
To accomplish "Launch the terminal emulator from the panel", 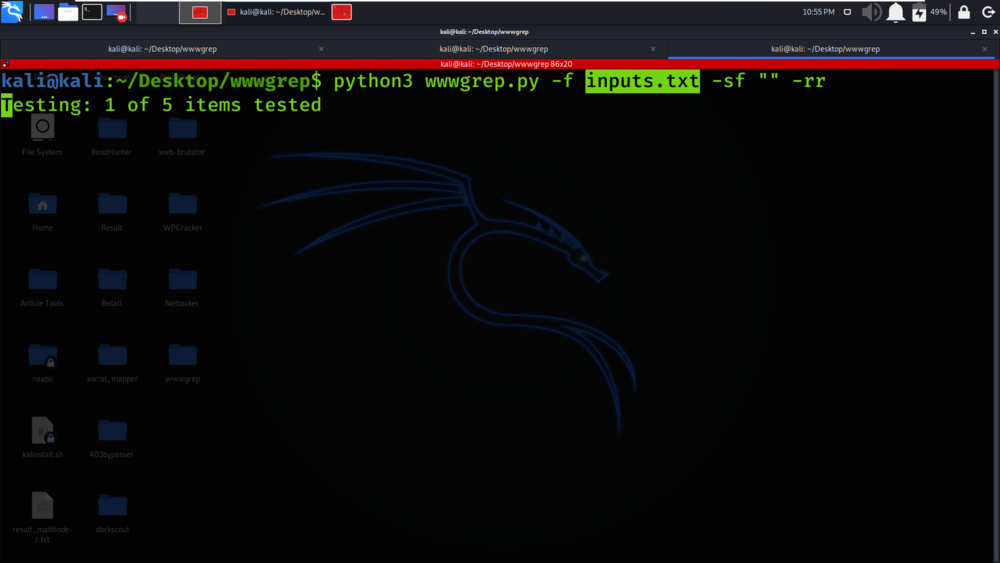I will [92, 12].
